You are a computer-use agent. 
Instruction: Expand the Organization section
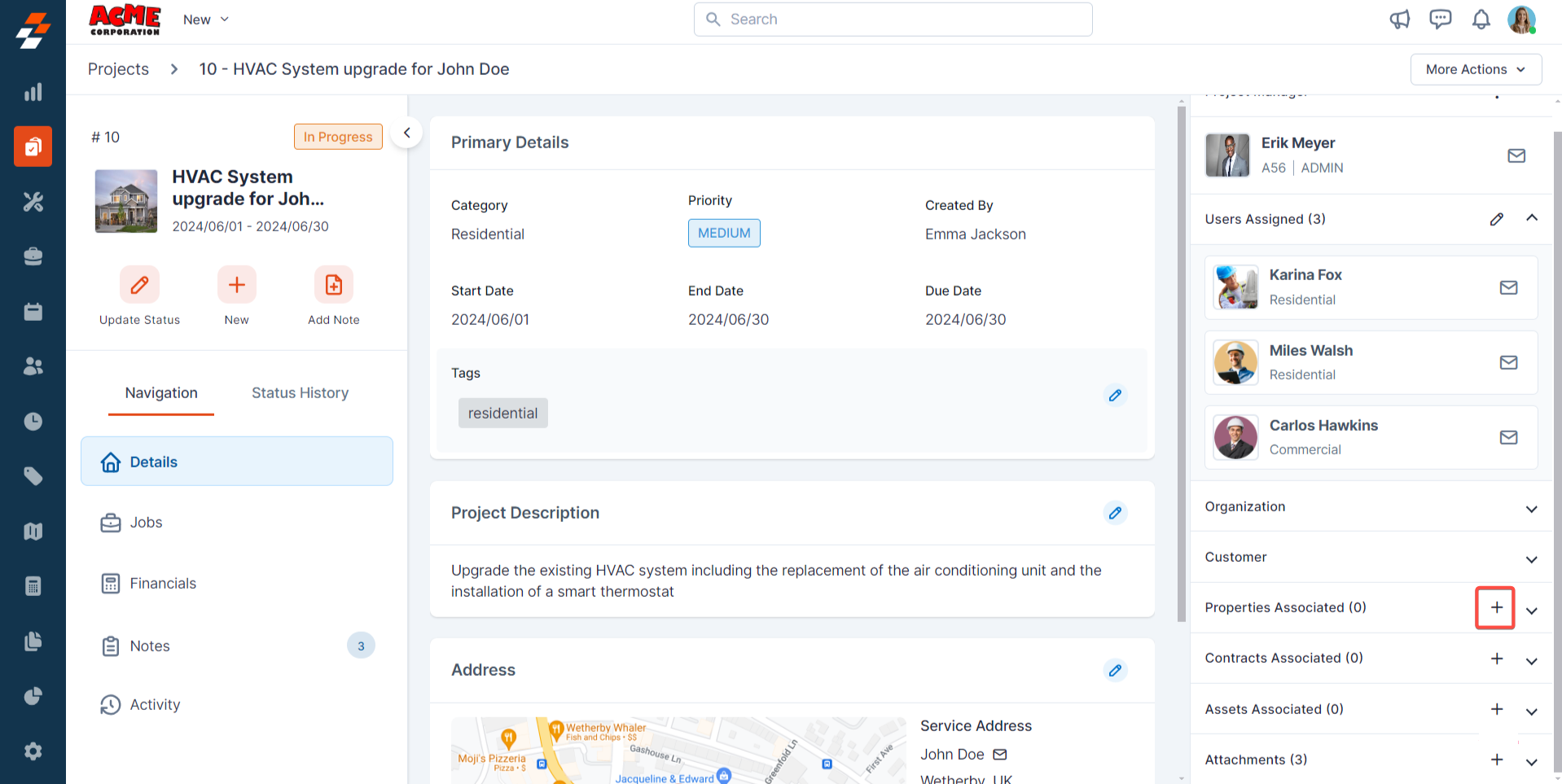click(1531, 509)
